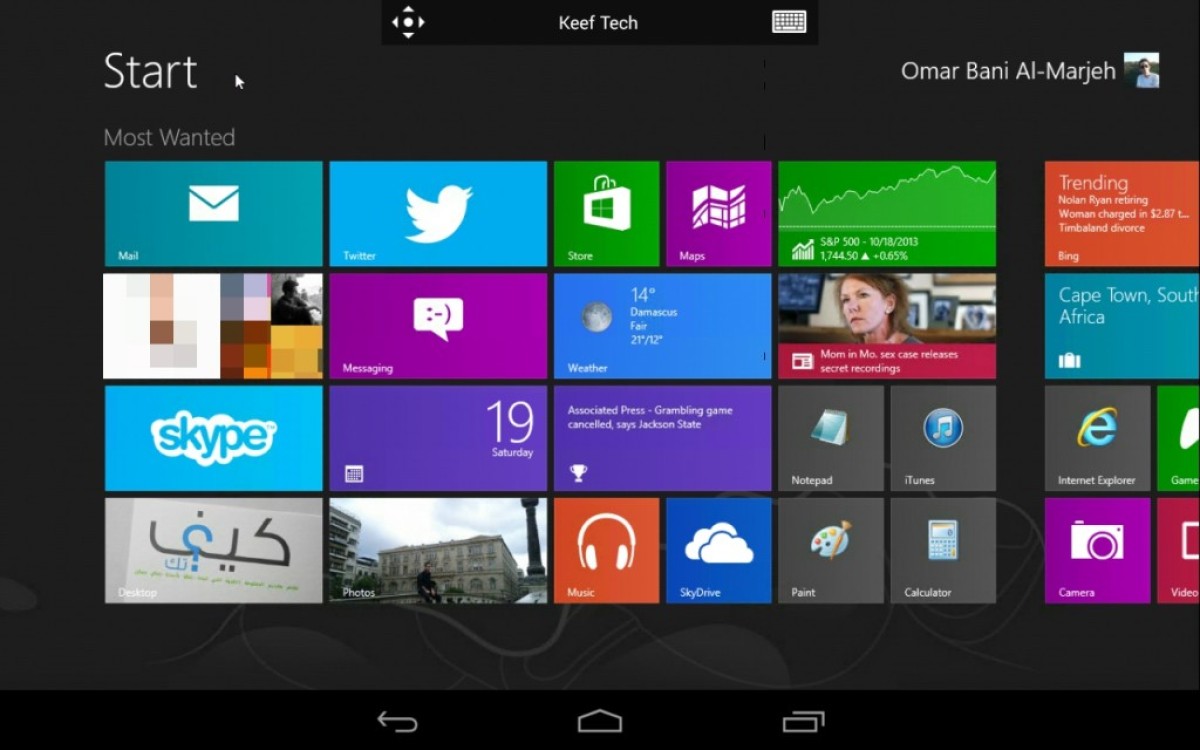Screen dimensions: 1200x750
Task: Launch the Twitter app tile
Action: [x=438, y=213]
